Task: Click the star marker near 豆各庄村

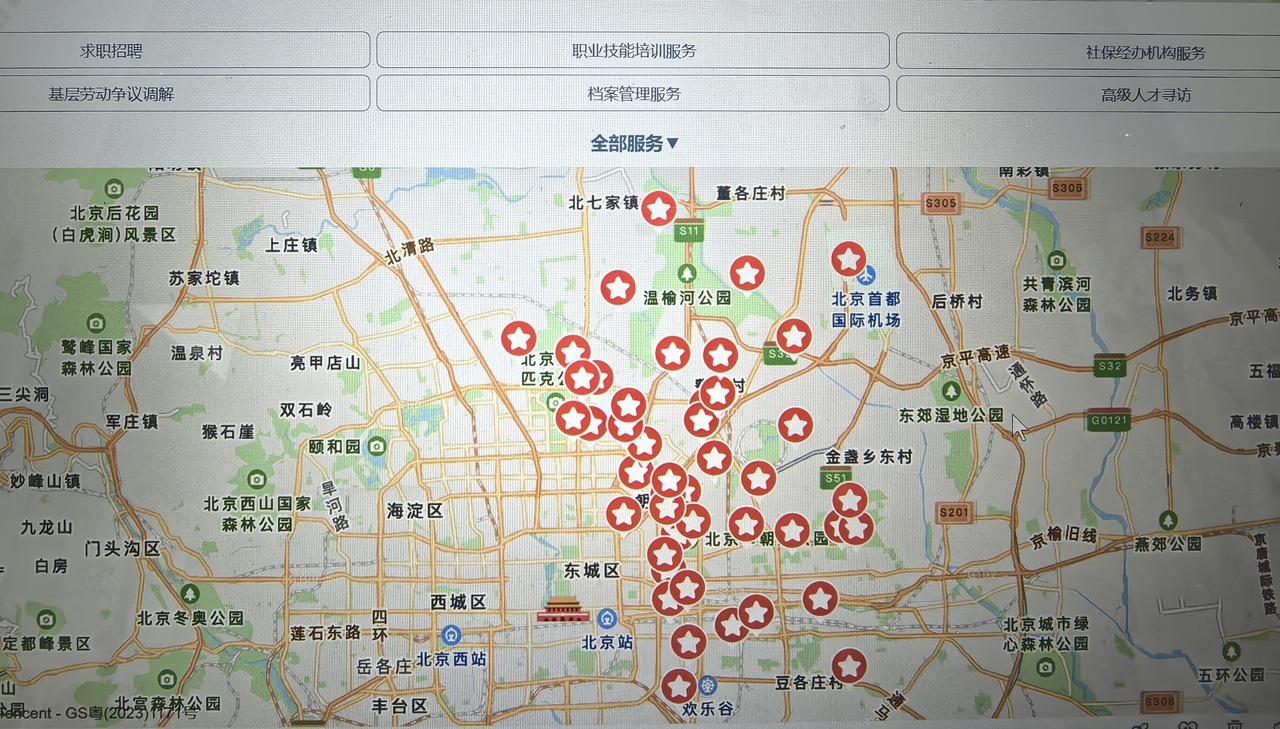Action: pyautogui.click(x=849, y=665)
